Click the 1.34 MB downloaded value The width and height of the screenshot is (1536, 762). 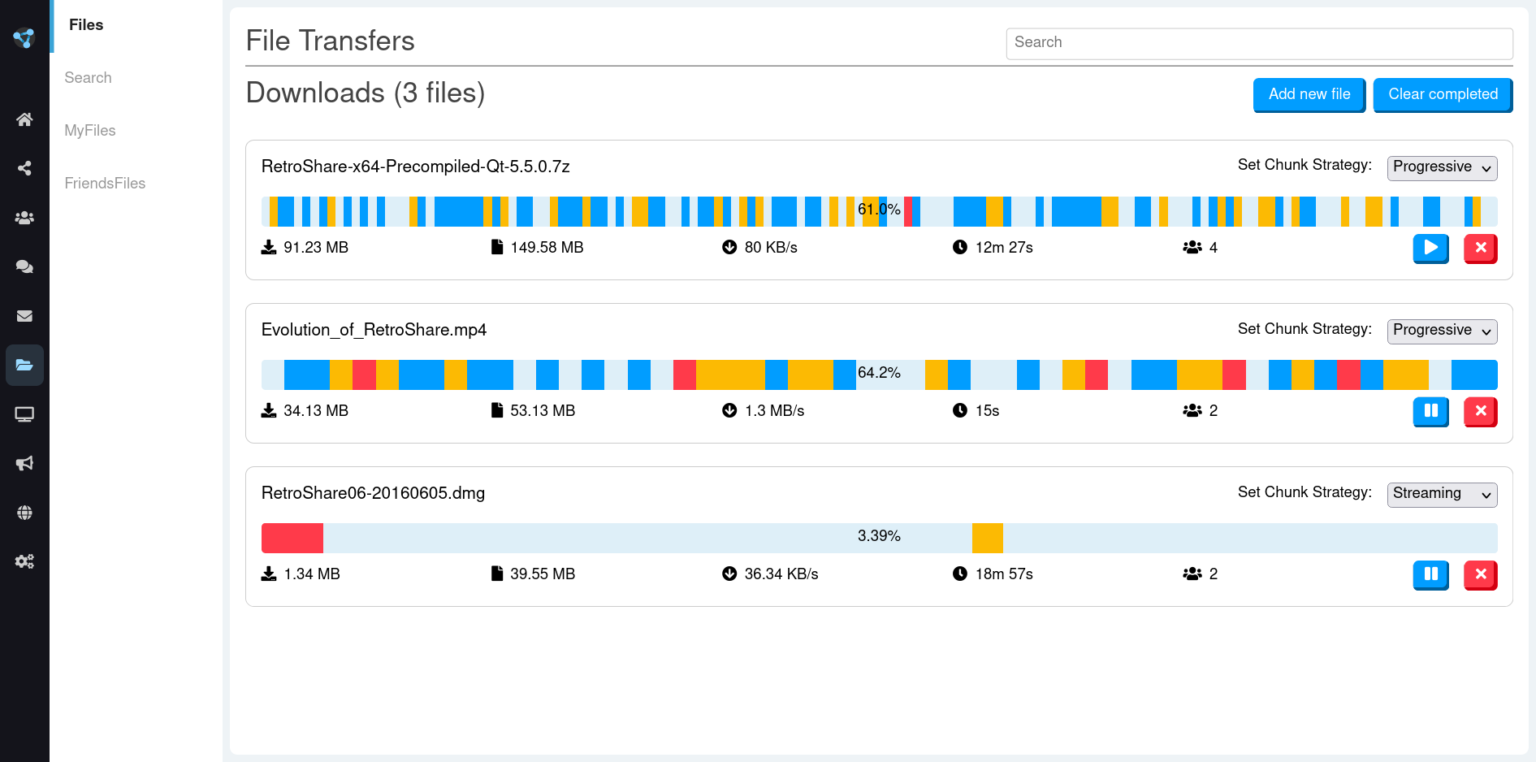[312, 574]
